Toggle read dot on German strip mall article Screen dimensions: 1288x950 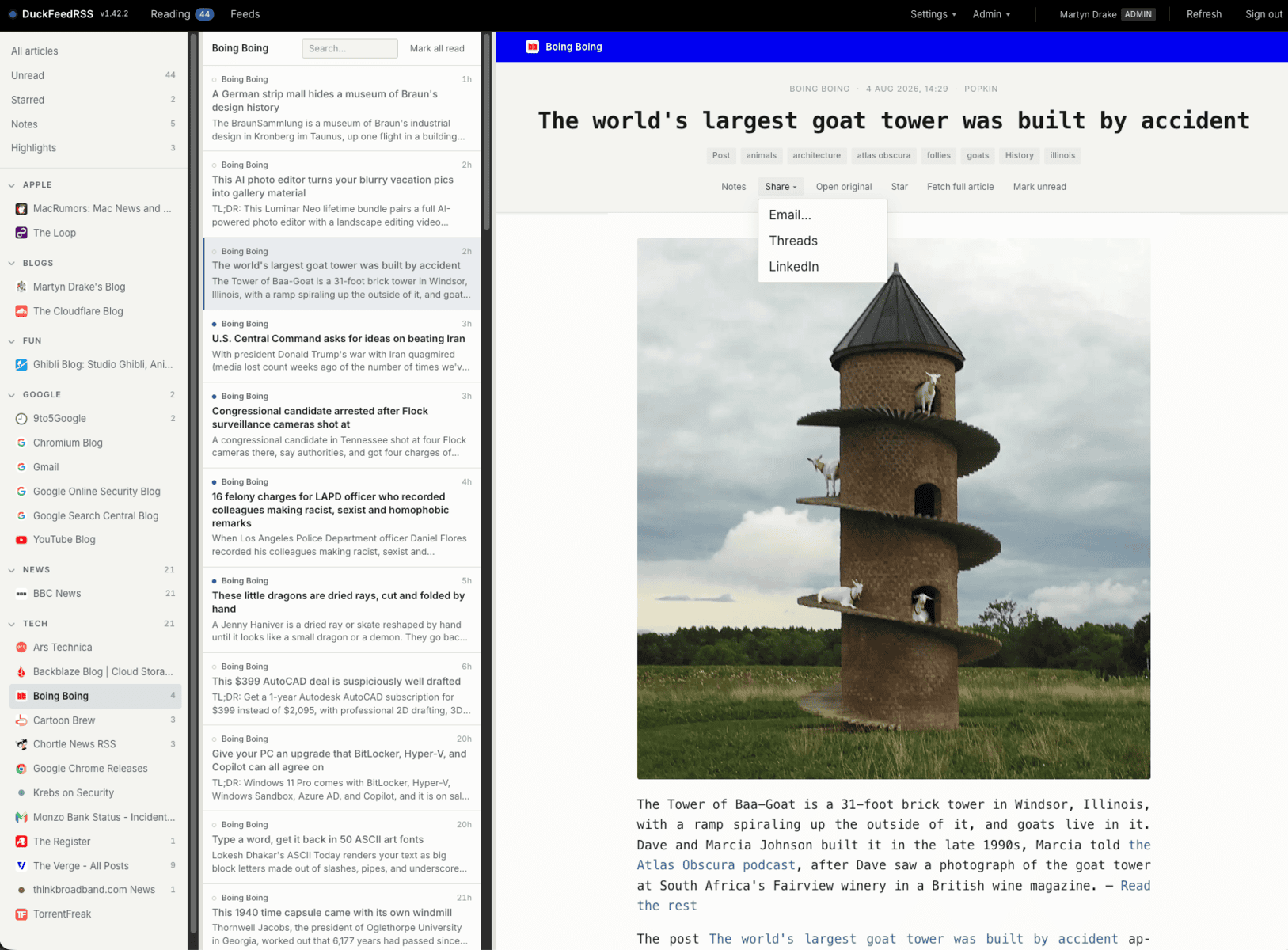pos(215,80)
